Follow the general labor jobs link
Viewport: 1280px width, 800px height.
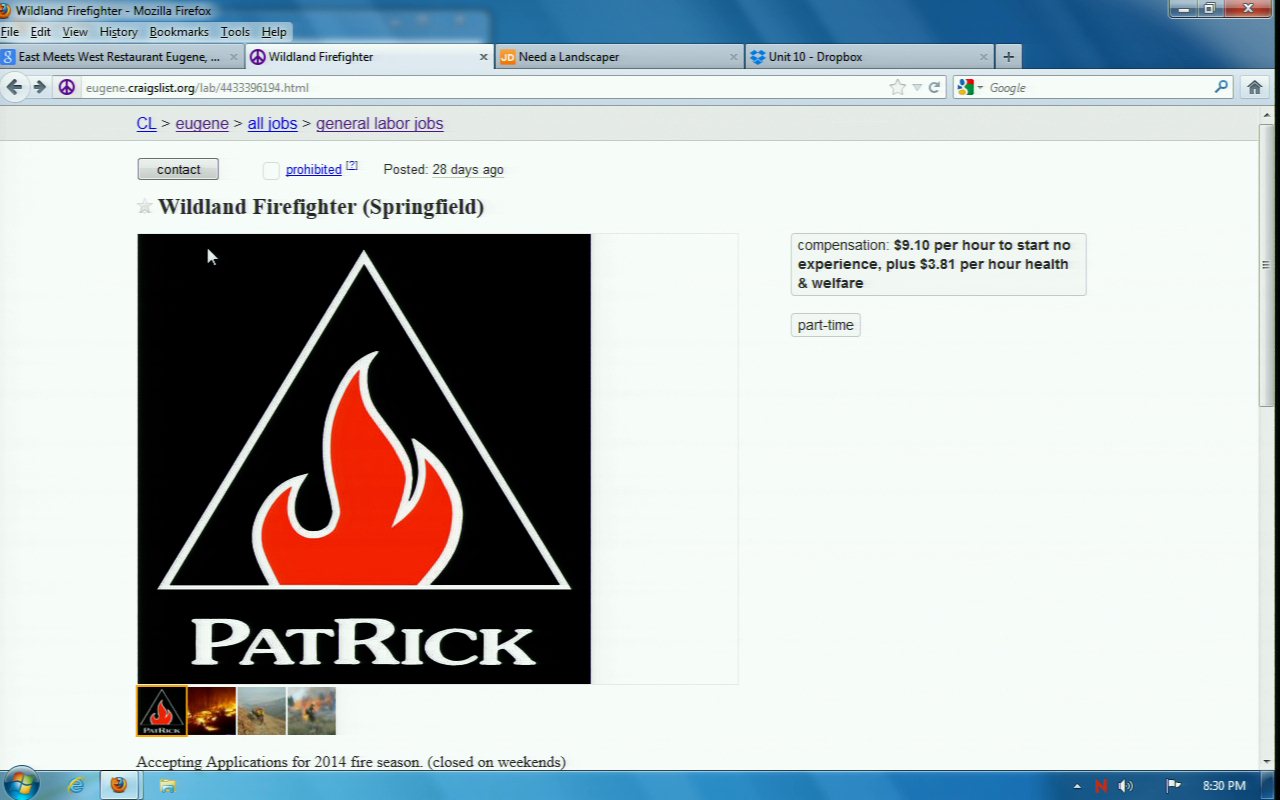pyautogui.click(x=379, y=124)
